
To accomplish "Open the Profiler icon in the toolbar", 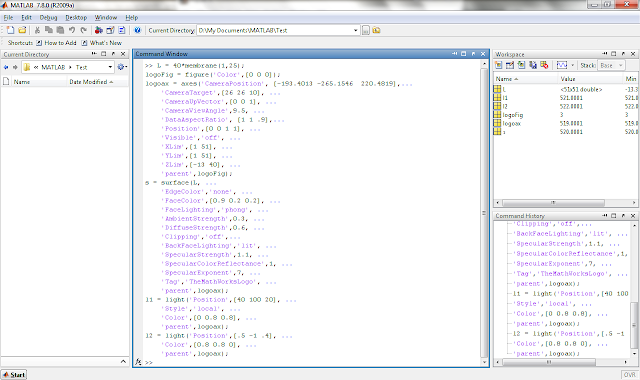I will pyautogui.click(x=122, y=30).
